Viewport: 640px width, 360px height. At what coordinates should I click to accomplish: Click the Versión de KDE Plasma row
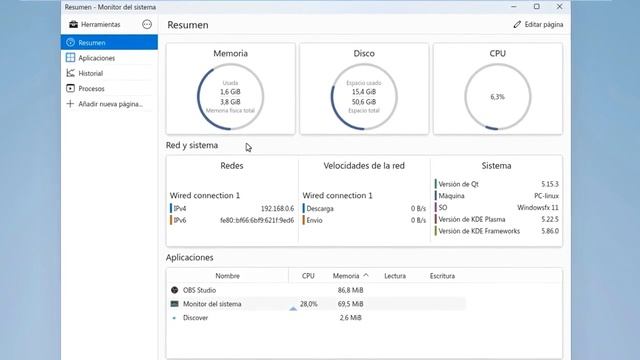[497, 220]
